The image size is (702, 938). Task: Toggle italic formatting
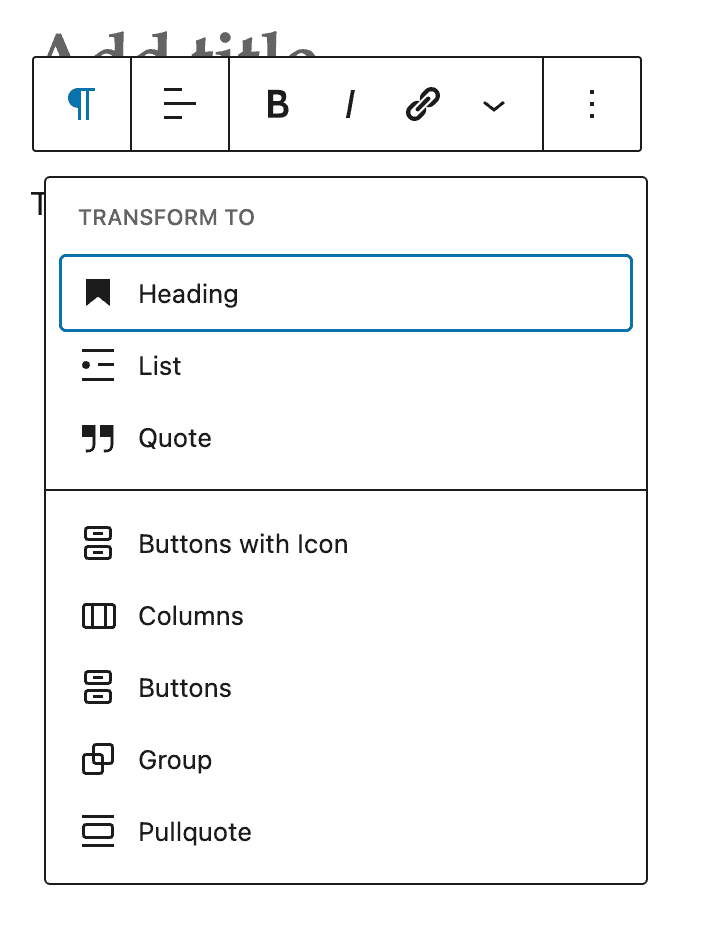click(350, 104)
